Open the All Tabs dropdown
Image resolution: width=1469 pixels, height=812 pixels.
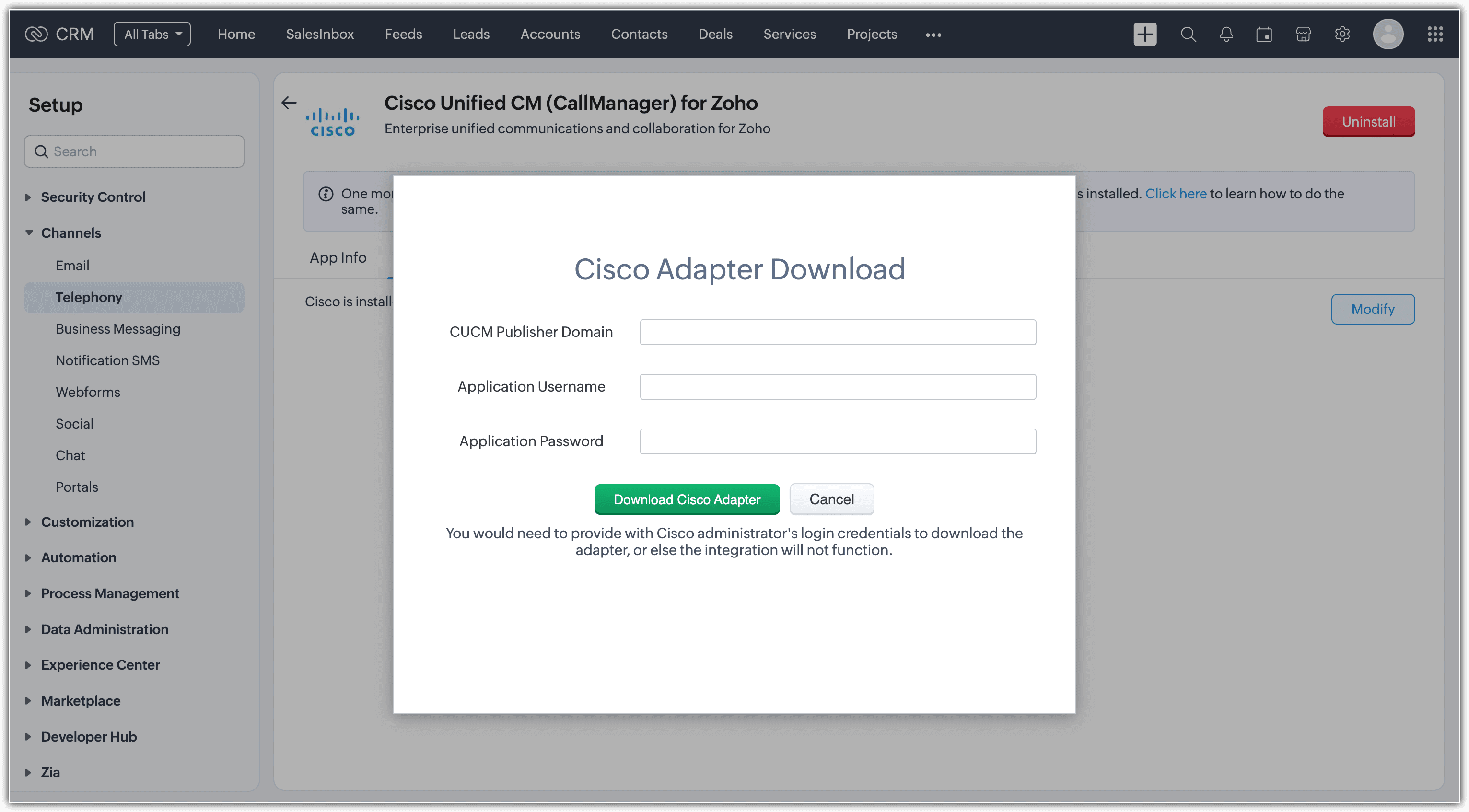pyautogui.click(x=152, y=34)
